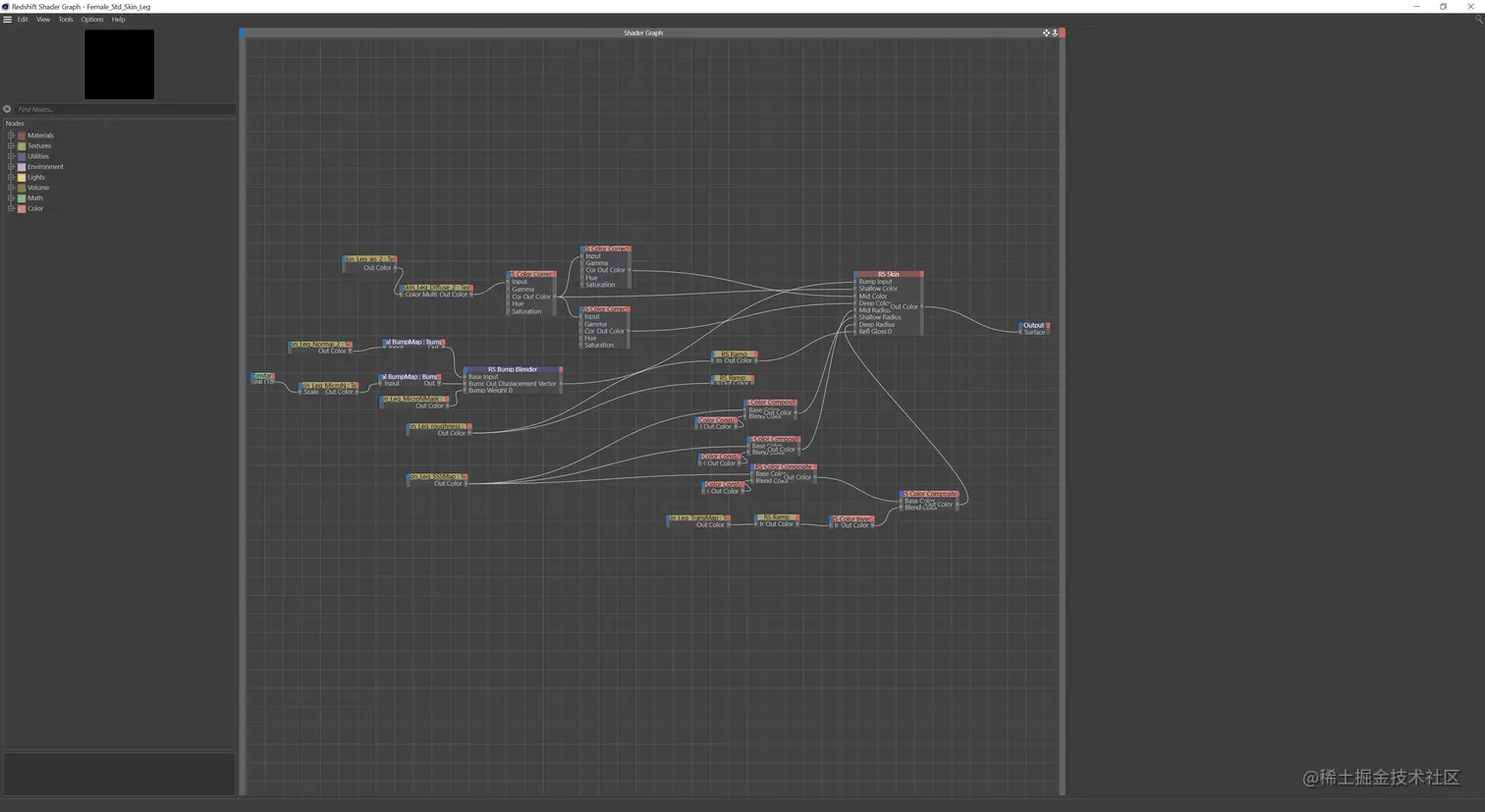This screenshot has width=1485, height=812.
Task: Select the RS Bump Blender node header
Action: click(x=512, y=369)
